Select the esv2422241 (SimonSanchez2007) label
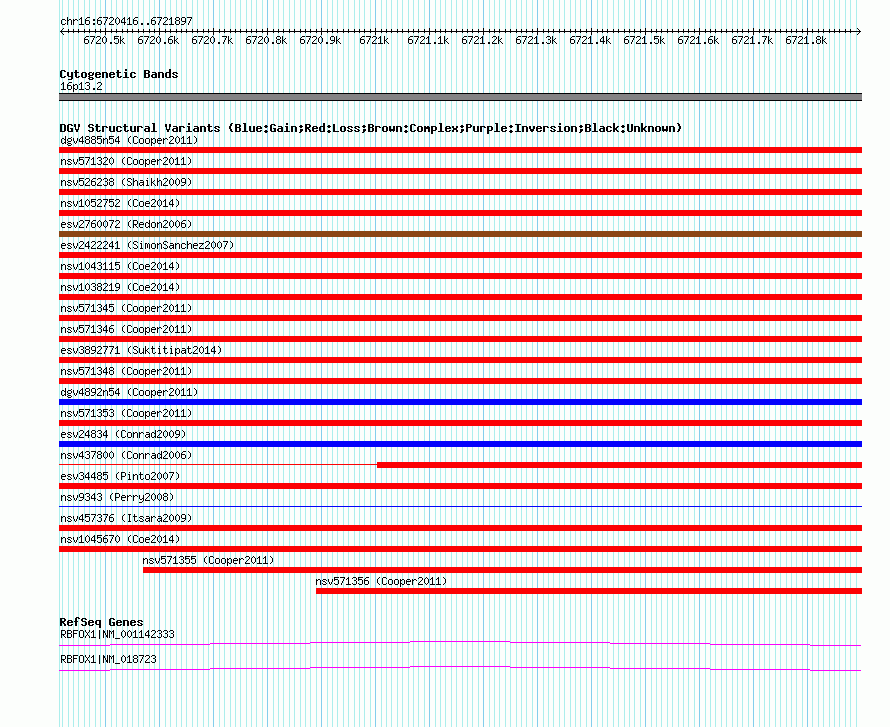Image resolution: width=890 pixels, height=727 pixels. tap(147, 245)
